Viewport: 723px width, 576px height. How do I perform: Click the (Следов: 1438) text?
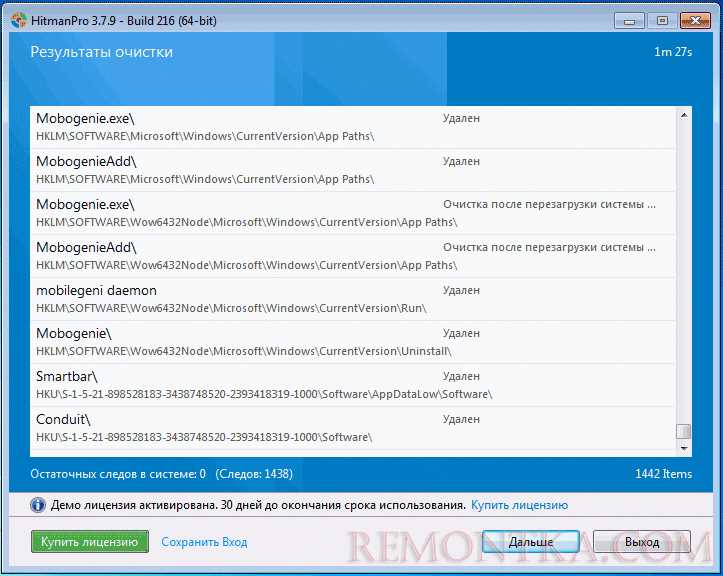(x=254, y=474)
